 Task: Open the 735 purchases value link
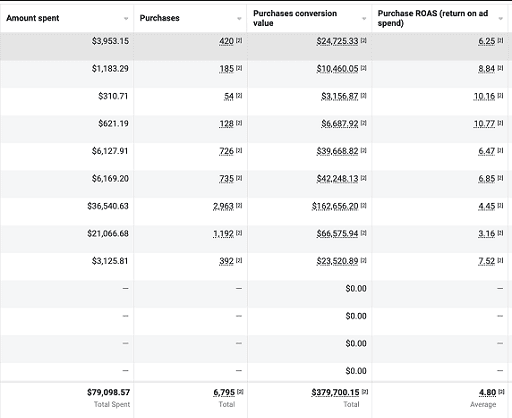(x=227, y=179)
